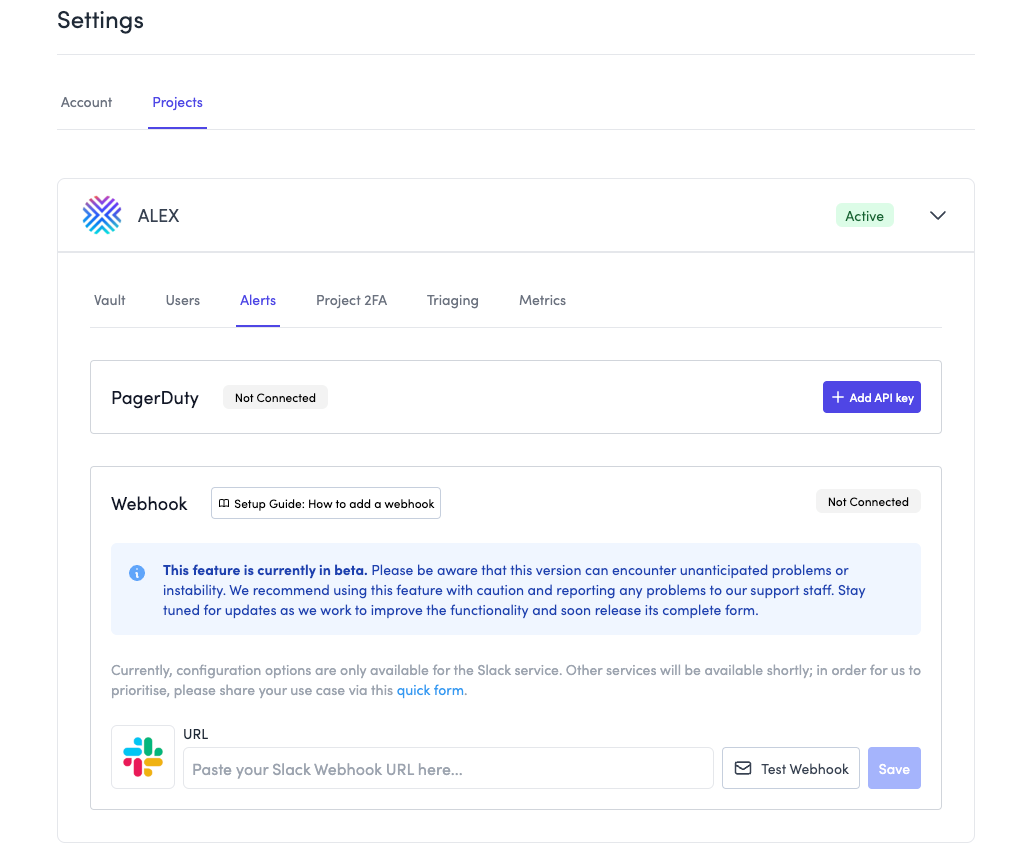Open the Vault tab
The height and width of the screenshot is (864, 1033).
coord(110,300)
